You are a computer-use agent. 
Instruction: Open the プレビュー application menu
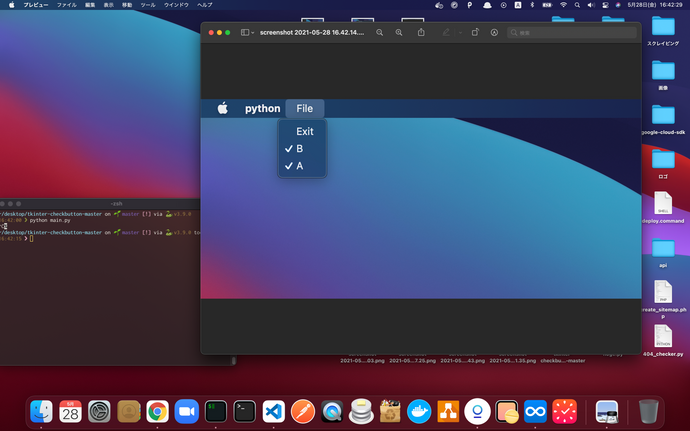pos(36,5)
